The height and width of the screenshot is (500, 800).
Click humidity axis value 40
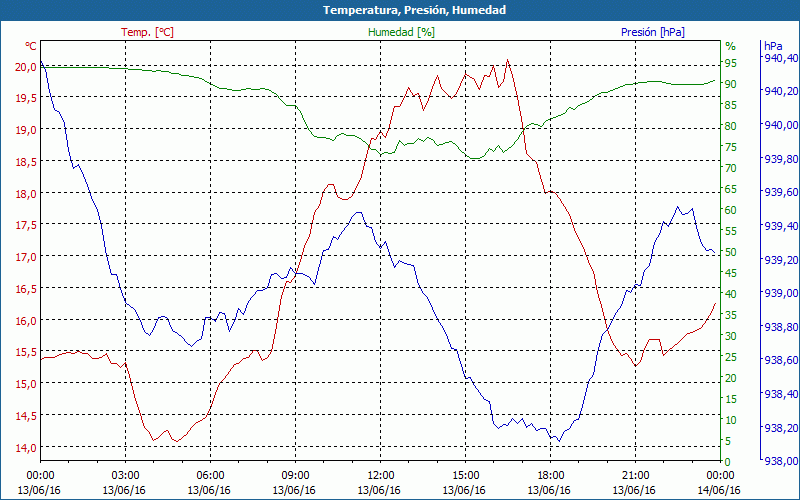pos(731,294)
